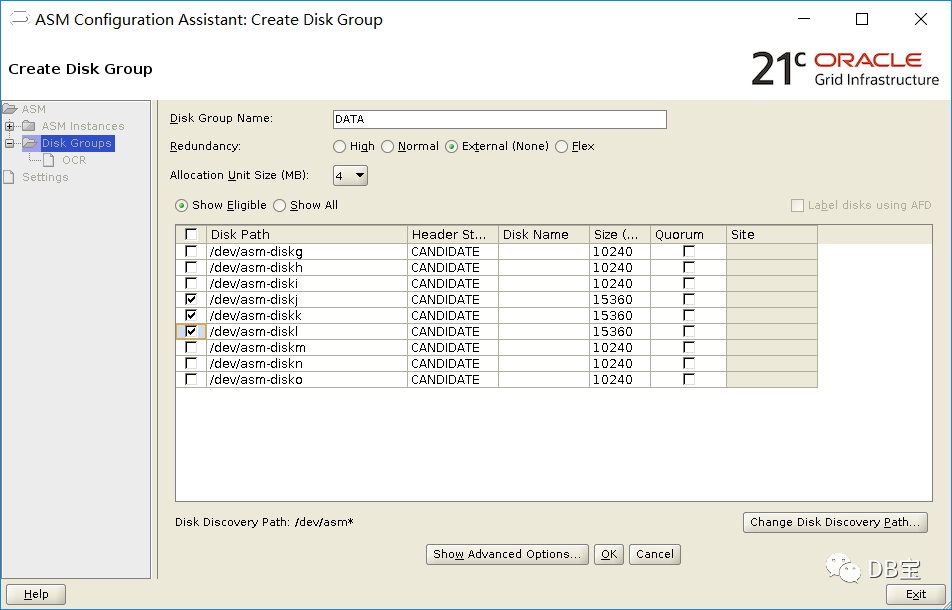The width and height of the screenshot is (952, 610).
Task: Toggle Quorum checkbox for /dev/asm-diskk
Action: coord(688,316)
